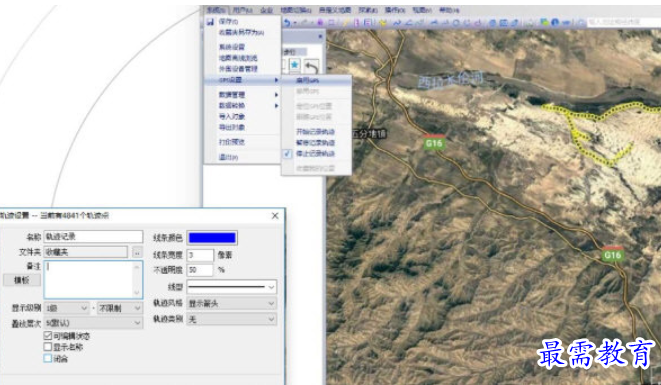The width and height of the screenshot is (661, 385).
Task: Click the 文件夹 field showing 收藏夹
Action: [86, 252]
